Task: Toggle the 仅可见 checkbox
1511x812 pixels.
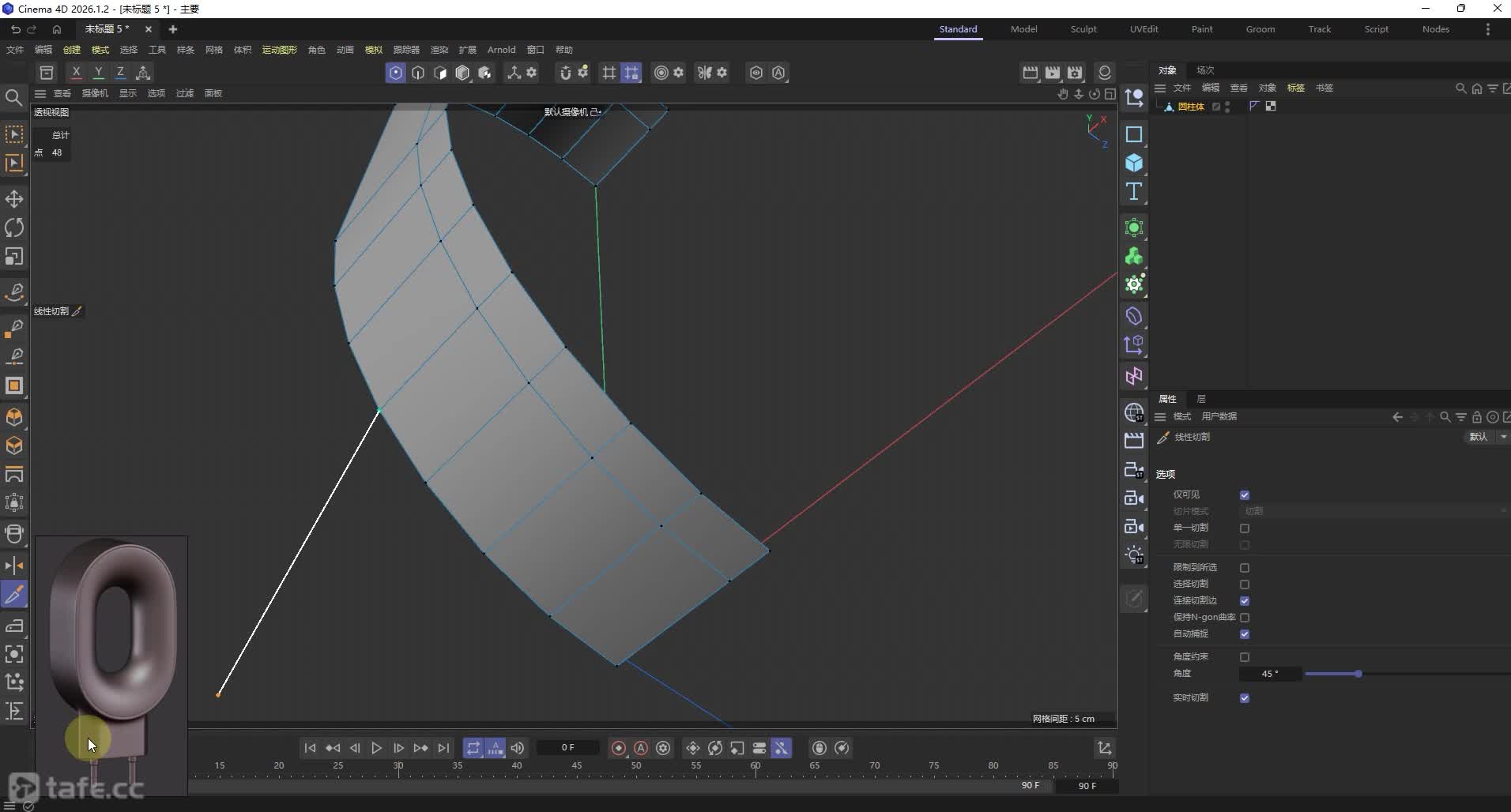Action: pyautogui.click(x=1245, y=495)
